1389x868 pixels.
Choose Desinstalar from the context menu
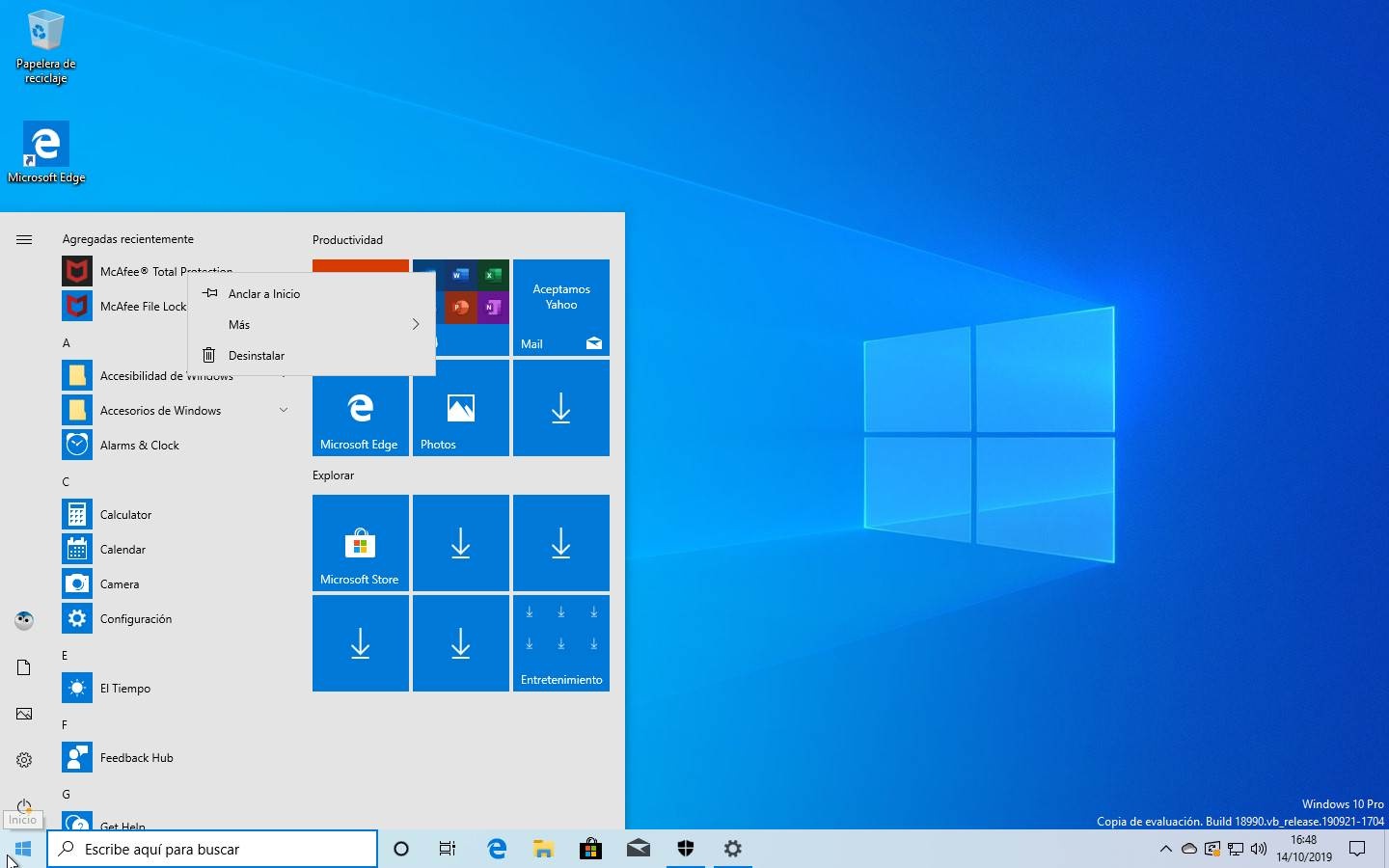click(311, 355)
